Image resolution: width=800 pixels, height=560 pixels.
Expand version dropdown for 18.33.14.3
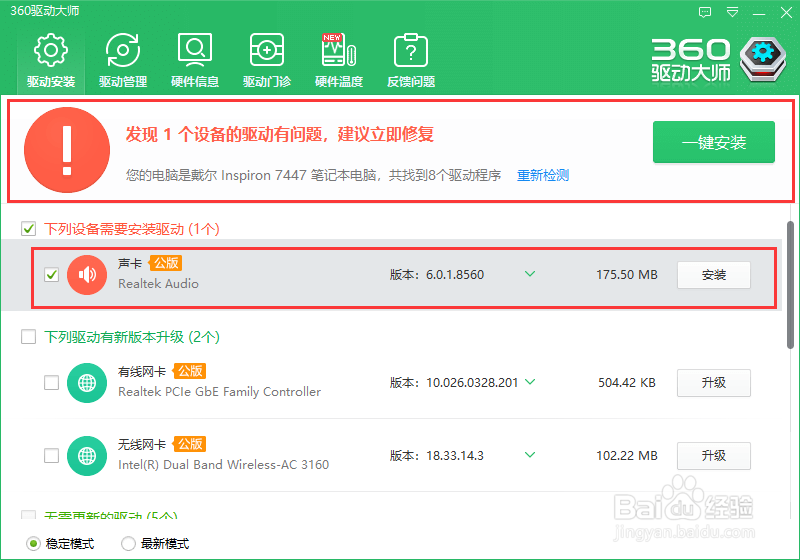tap(530, 454)
